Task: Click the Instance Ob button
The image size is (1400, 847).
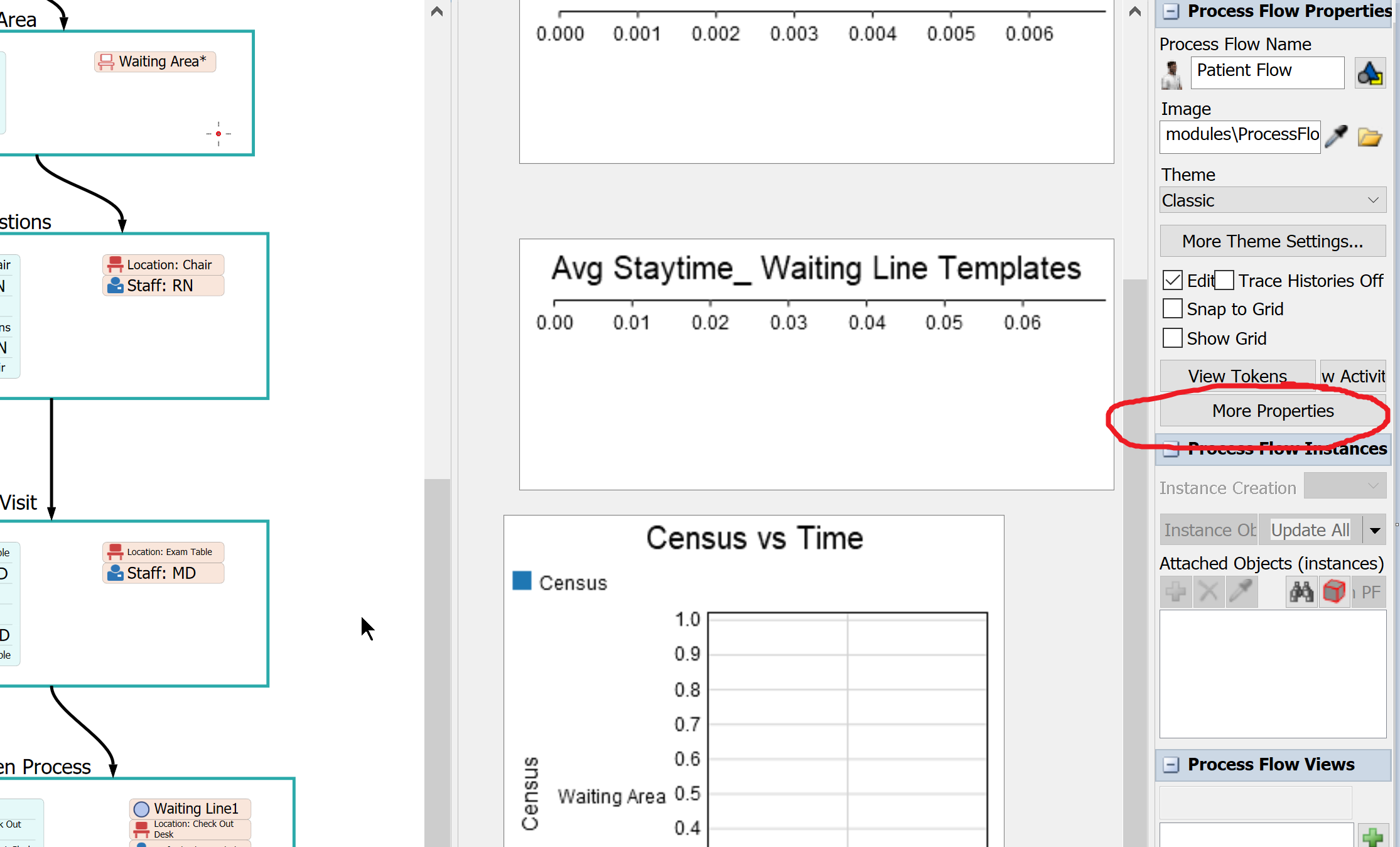Action: 1209,530
